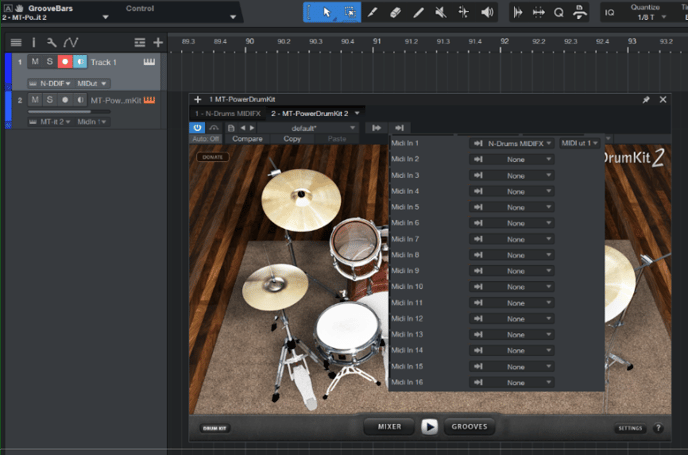Arm record on MT-Pow..mKit track

[65, 100]
